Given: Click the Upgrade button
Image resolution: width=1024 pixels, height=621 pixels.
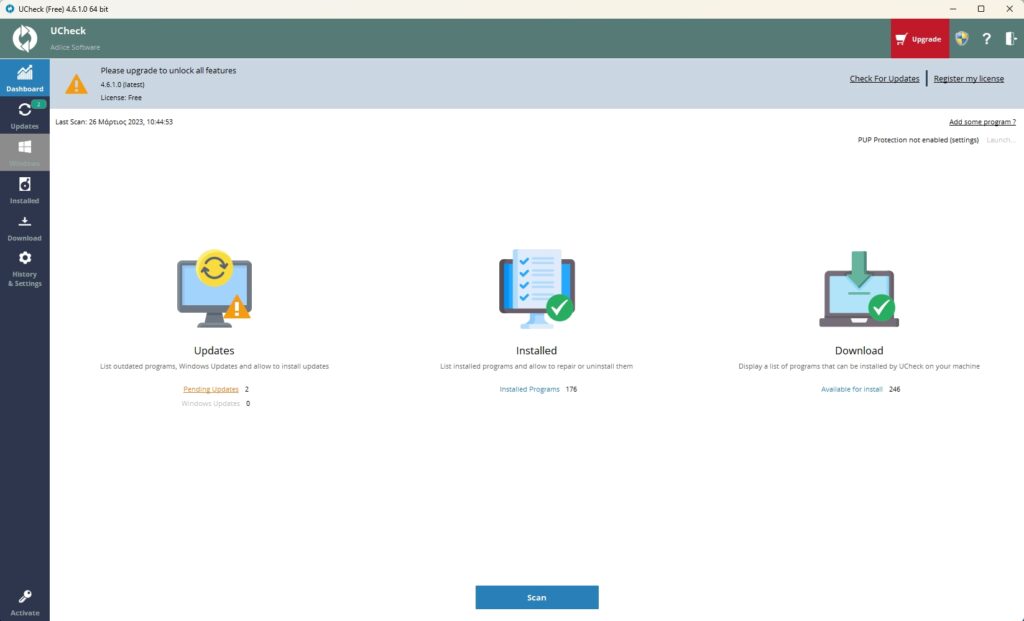Looking at the screenshot, I should (x=919, y=38).
